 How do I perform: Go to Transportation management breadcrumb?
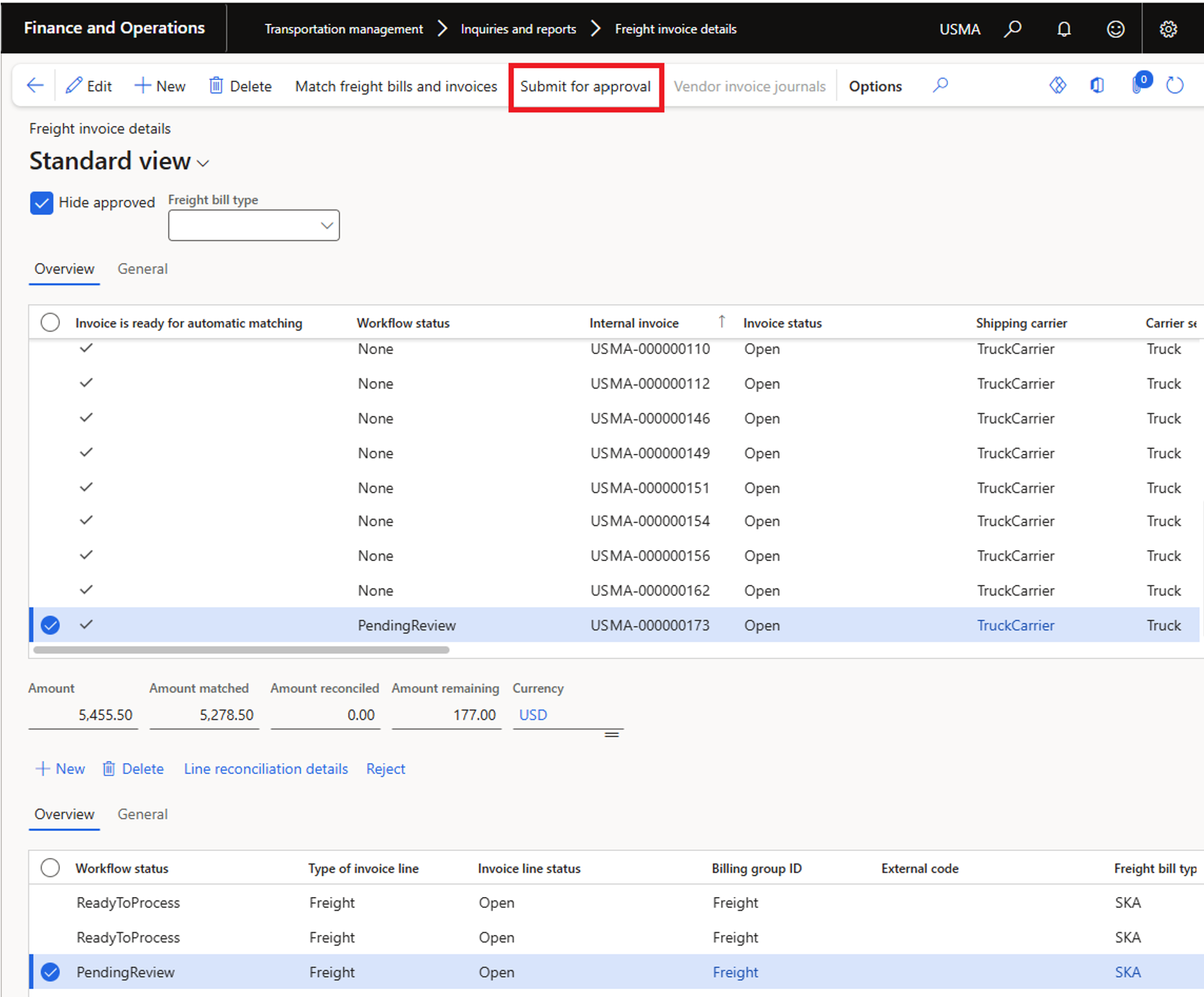point(344,29)
